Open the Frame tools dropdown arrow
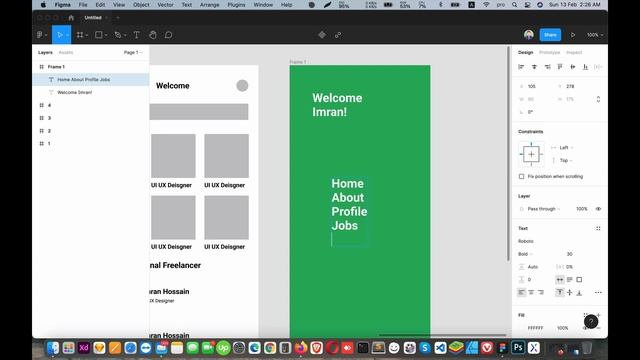The height and width of the screenshot is (360, 640). [x=87, y=36]
